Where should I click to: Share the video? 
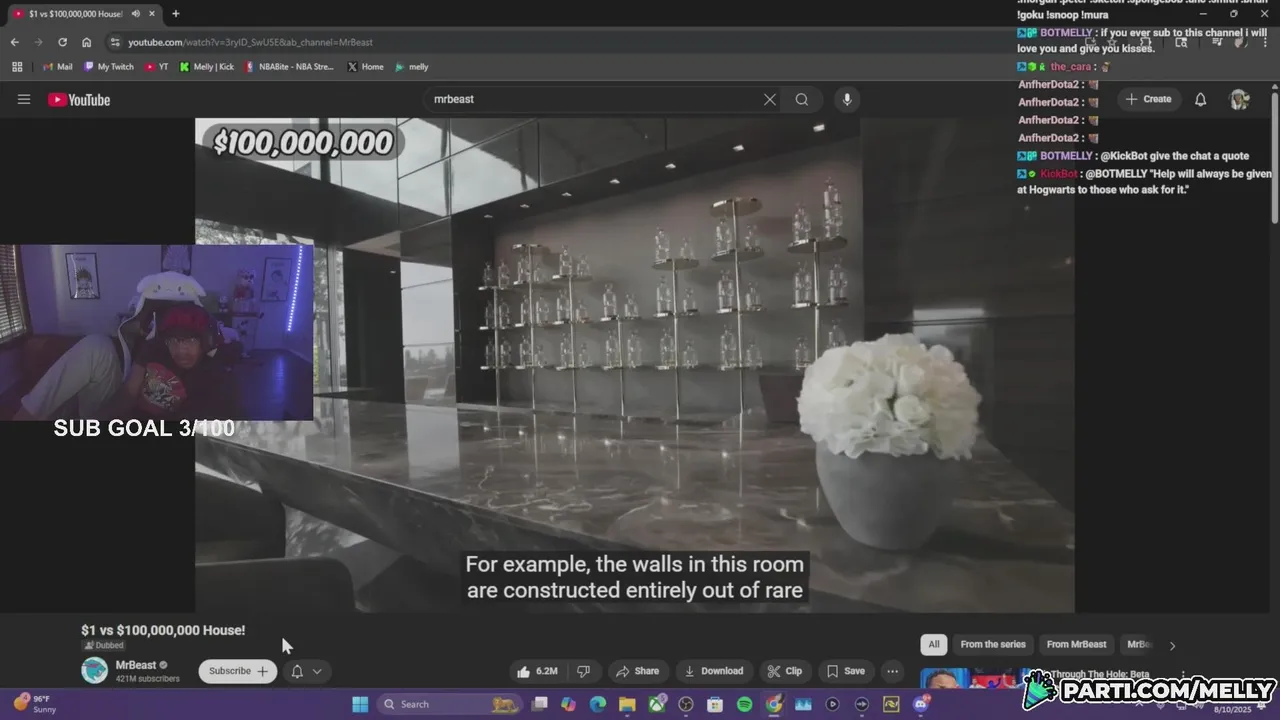(x=637, y=671)
